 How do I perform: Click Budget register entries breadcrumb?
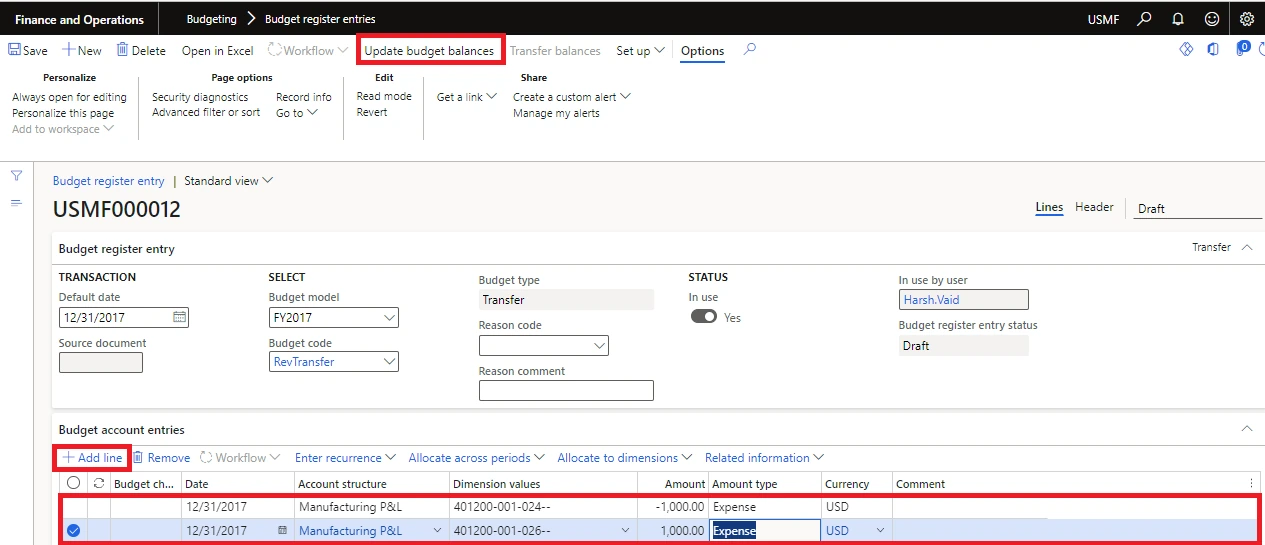pos(320,19)
